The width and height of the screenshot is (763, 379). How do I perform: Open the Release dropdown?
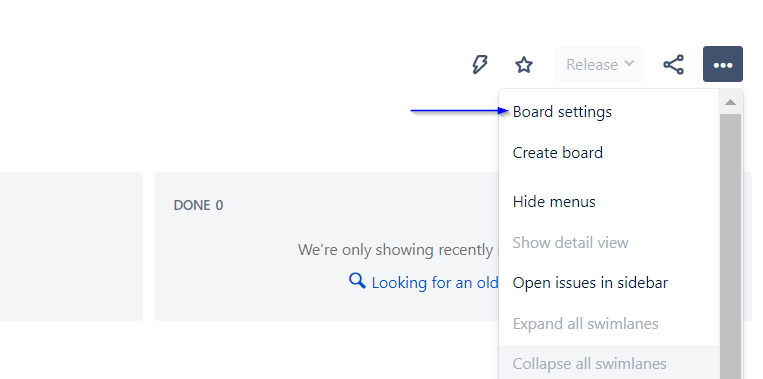click(600, 64)
